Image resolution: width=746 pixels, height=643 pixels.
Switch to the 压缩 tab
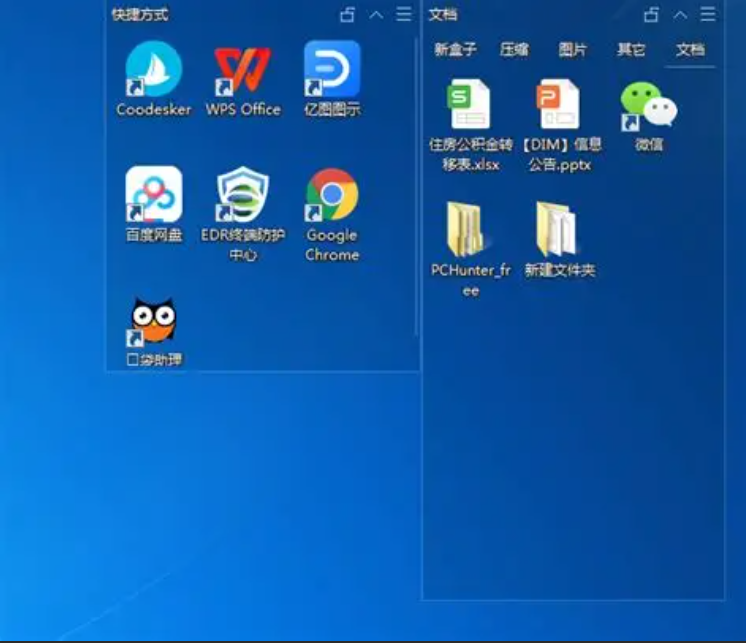coord(514,50)
